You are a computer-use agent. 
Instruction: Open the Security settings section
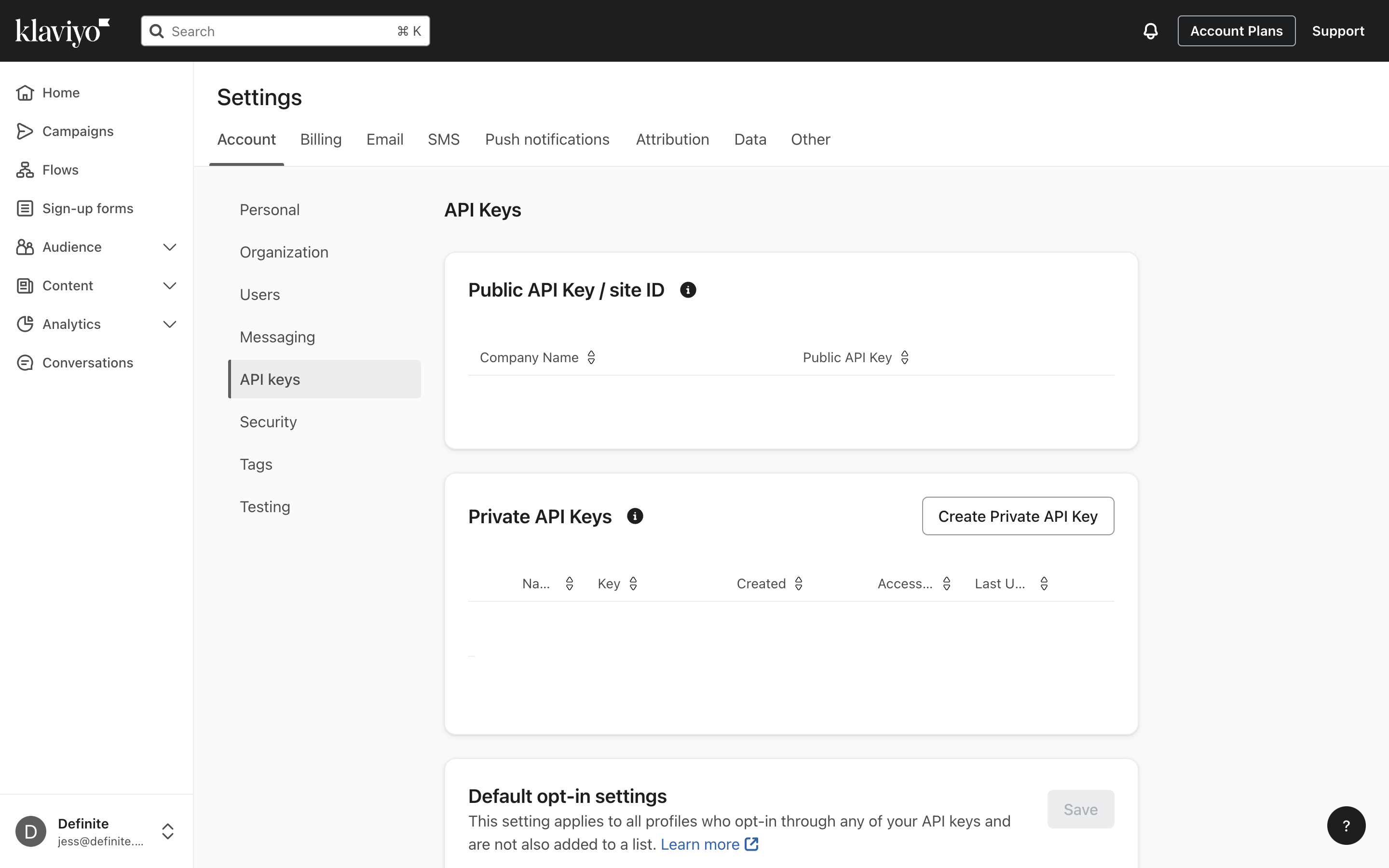(268, 422)
